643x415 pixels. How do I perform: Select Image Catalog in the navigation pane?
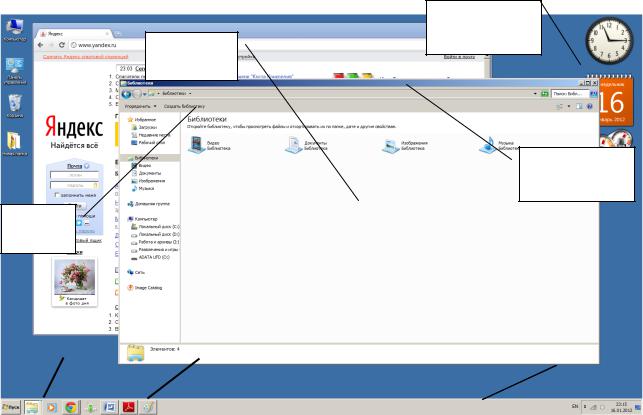145,288
